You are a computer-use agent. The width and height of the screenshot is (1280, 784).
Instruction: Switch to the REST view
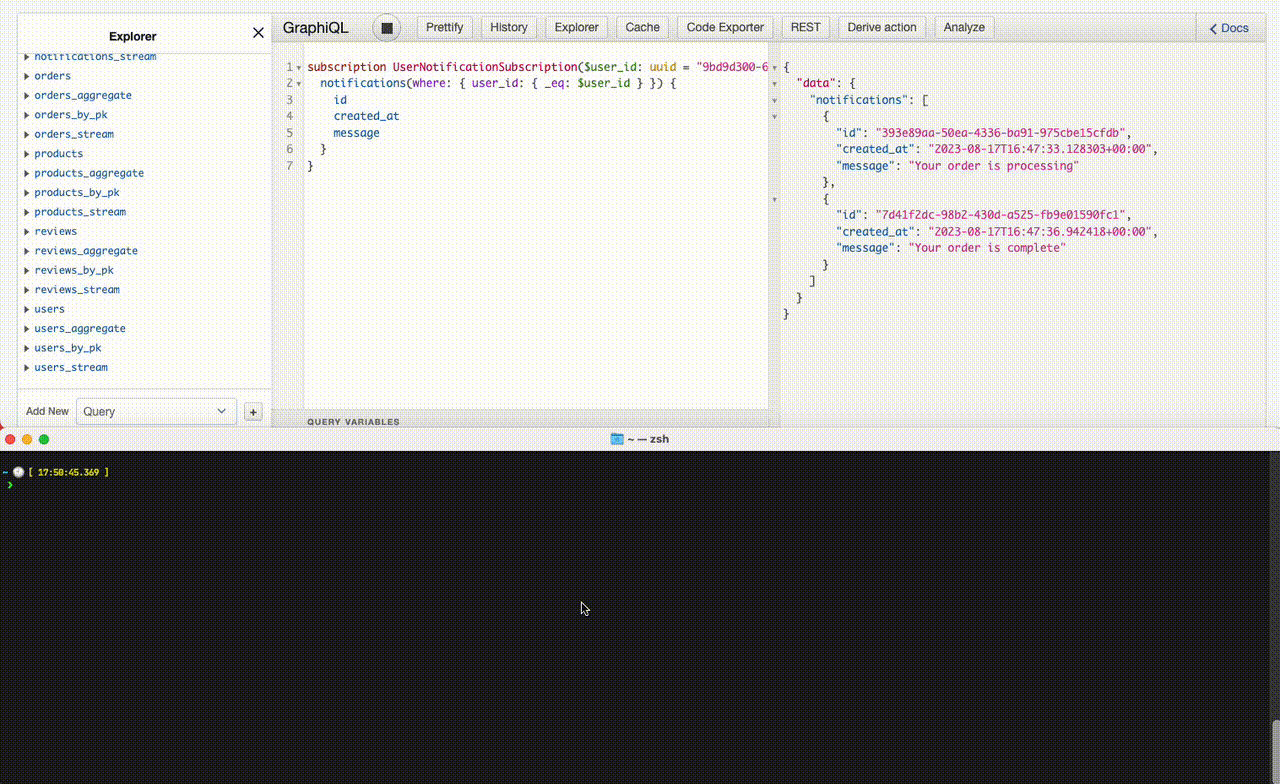[x=805, y=27]
